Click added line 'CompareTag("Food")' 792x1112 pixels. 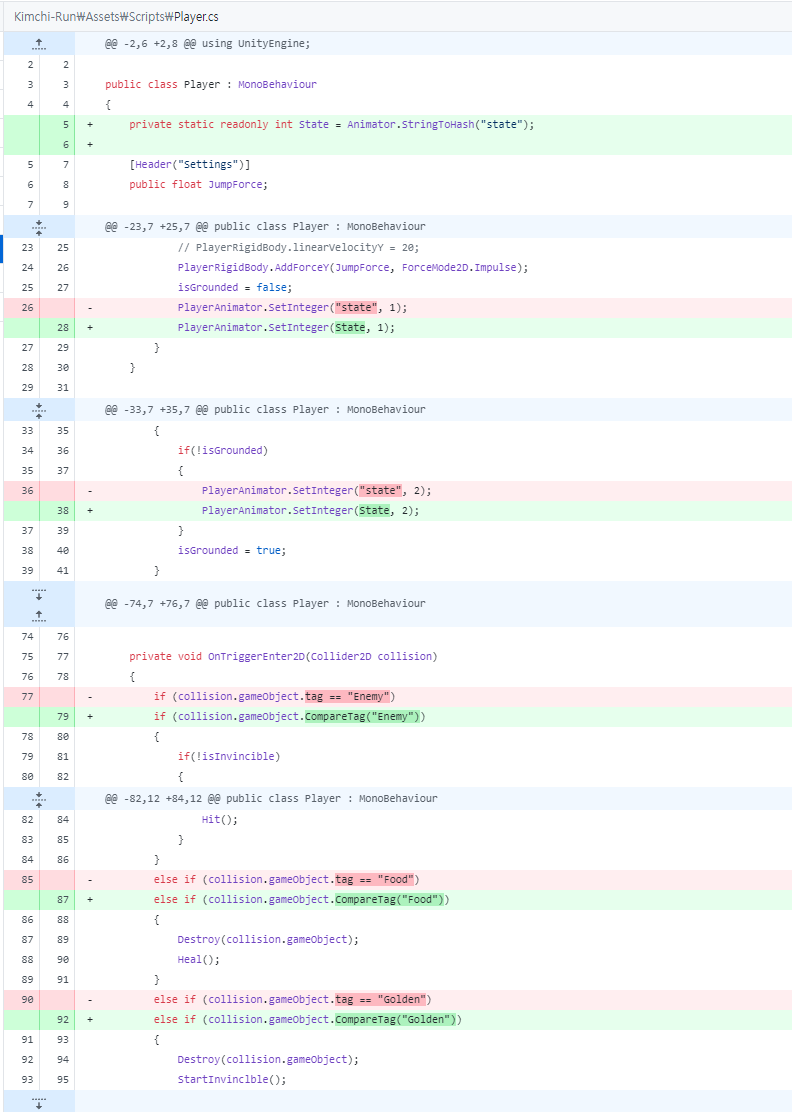pos(301,899)
